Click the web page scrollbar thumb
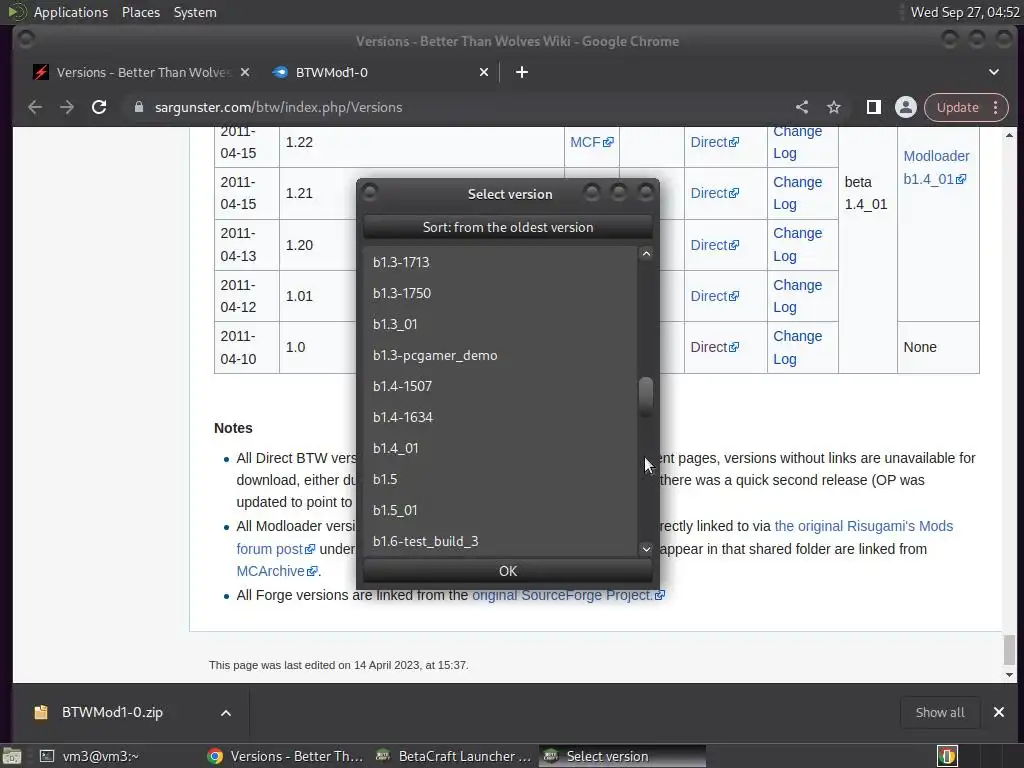 coord(1010,650)
